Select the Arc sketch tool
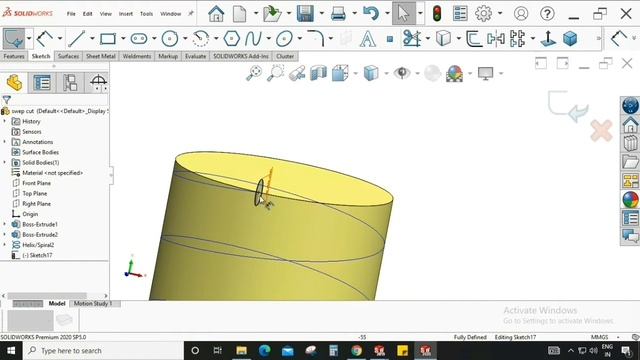 click(200, 39)
